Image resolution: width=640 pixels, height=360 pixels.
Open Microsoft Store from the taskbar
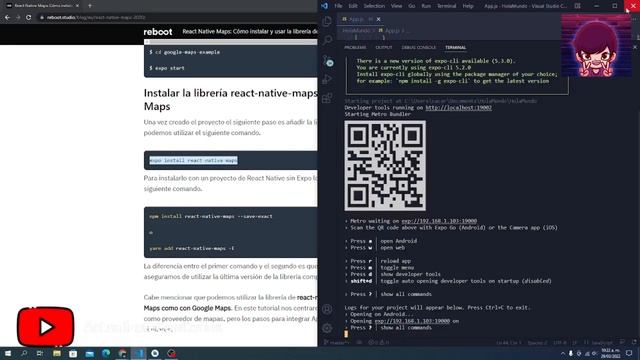73,353
